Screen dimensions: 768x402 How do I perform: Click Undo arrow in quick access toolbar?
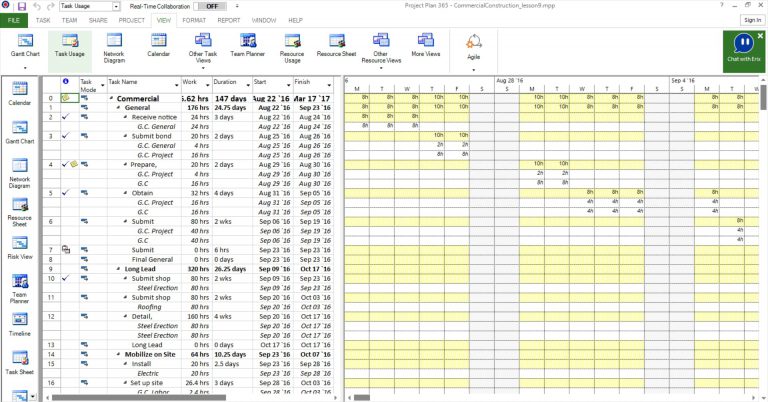tap(37, 6)
